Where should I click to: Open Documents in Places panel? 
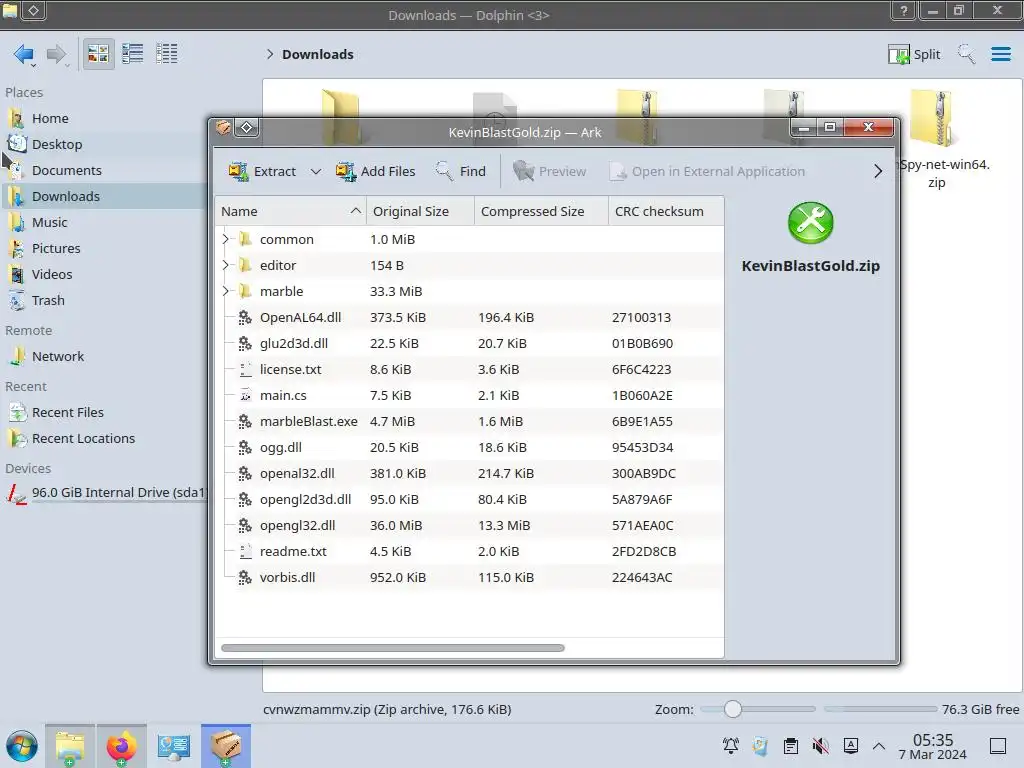[105, 170]
